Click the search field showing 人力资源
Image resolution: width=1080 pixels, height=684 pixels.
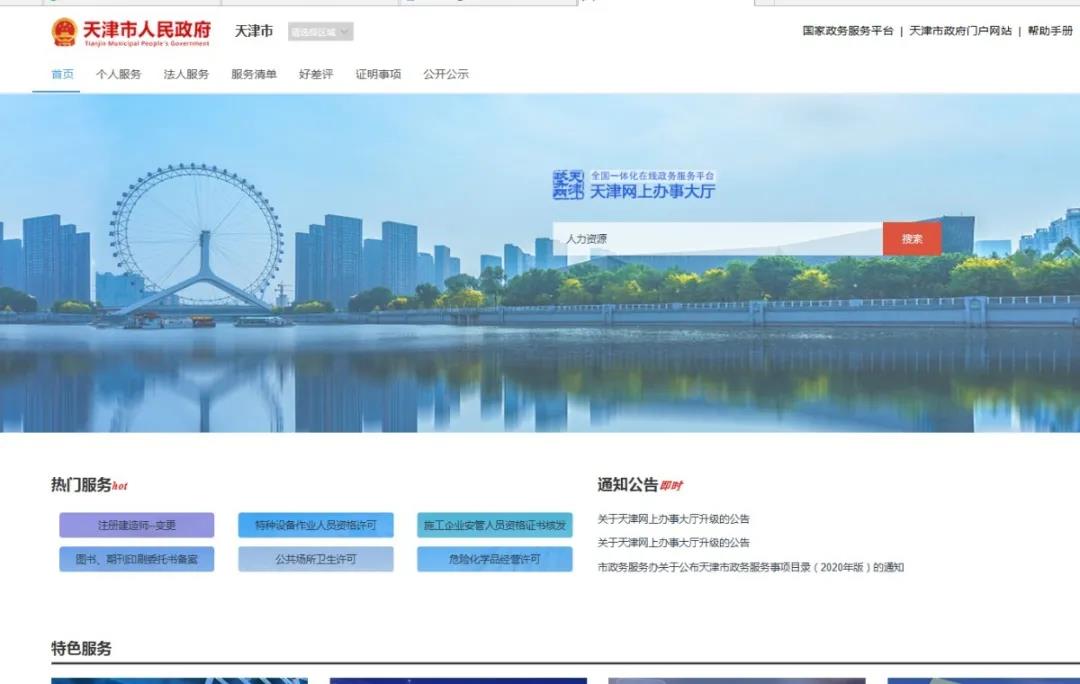[x=718, y=239]
